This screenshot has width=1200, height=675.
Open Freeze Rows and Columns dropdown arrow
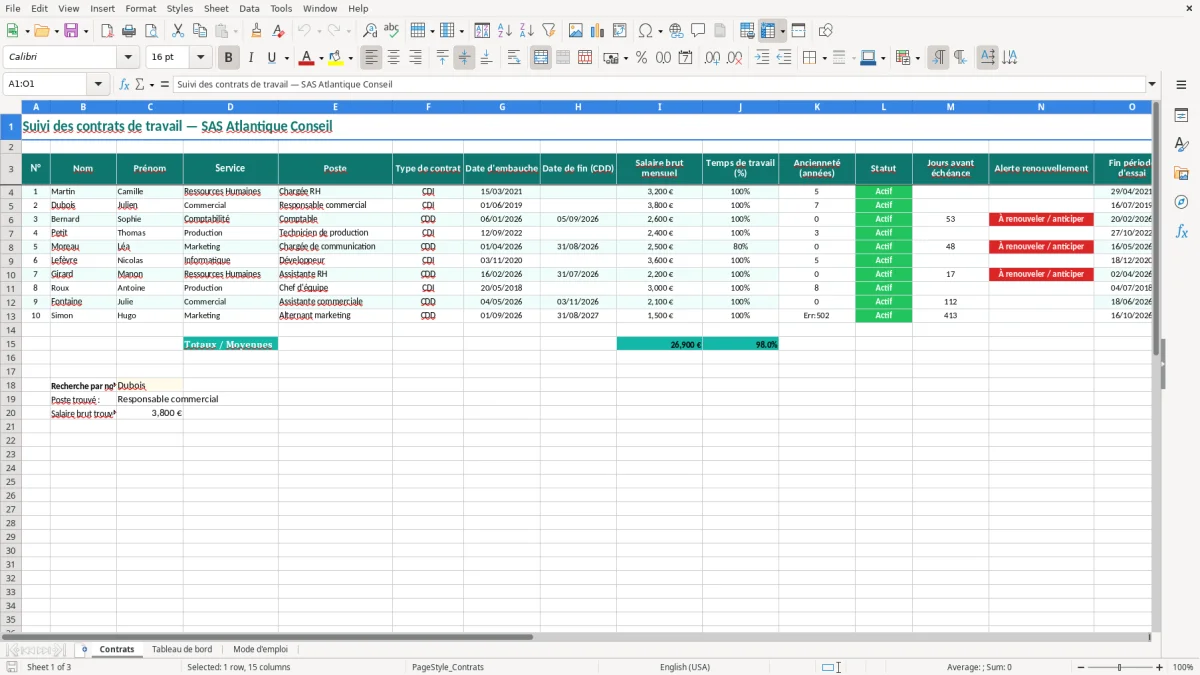(782, 31)
